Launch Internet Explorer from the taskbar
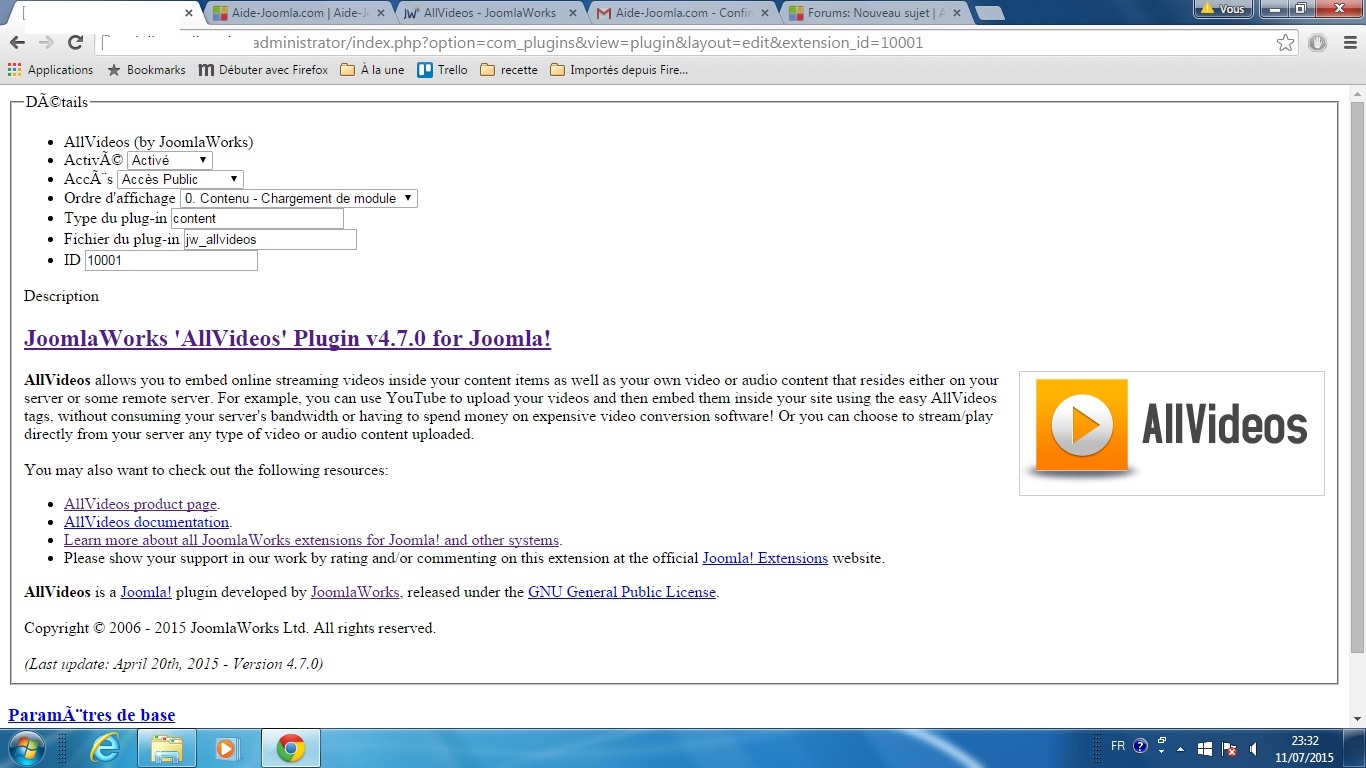Viewport: 1366px width, 768px height. coord(104,748)
